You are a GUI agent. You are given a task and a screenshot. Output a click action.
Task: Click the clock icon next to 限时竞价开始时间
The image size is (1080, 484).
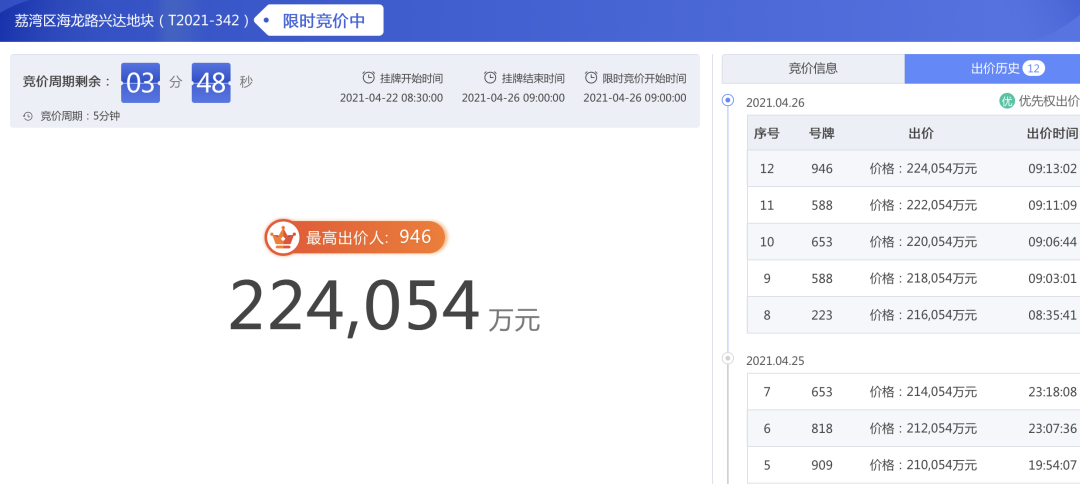pos(591,78)
